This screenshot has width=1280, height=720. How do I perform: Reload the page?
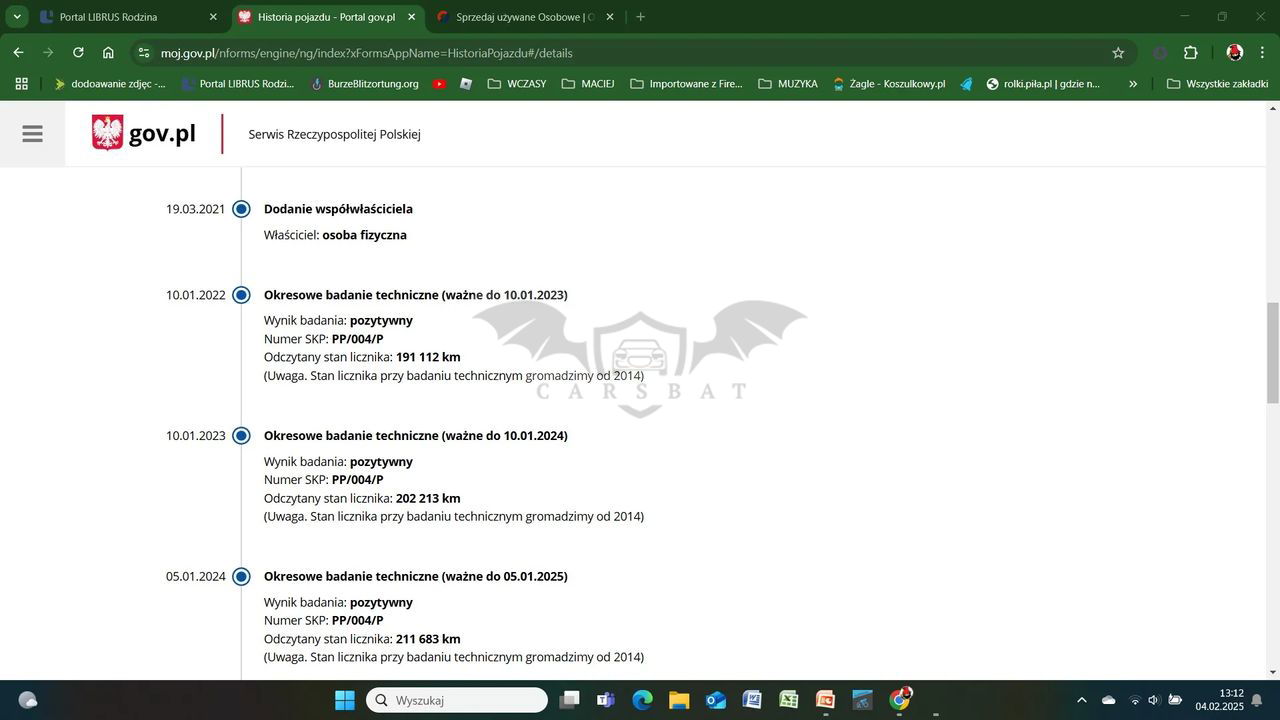tap(78, 53)
